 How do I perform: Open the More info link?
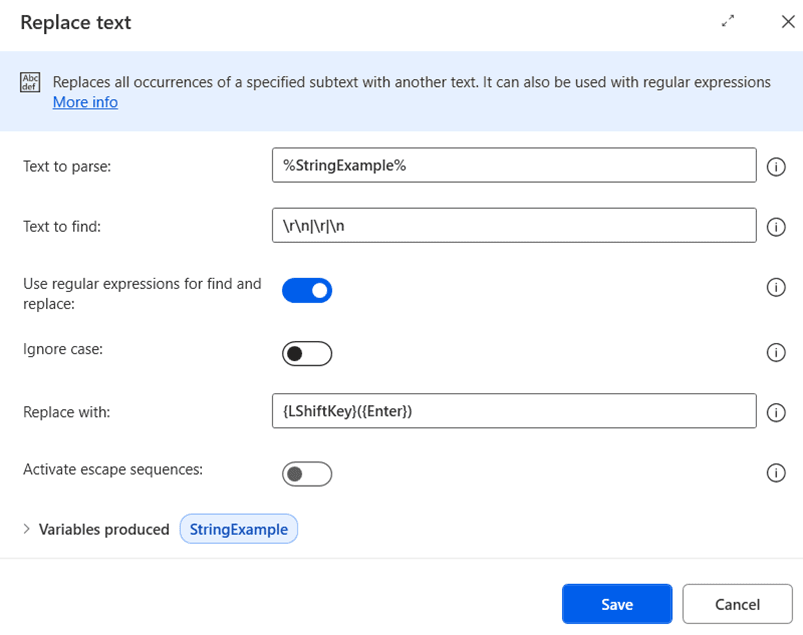pyautogui.click(x=85, y=102)
